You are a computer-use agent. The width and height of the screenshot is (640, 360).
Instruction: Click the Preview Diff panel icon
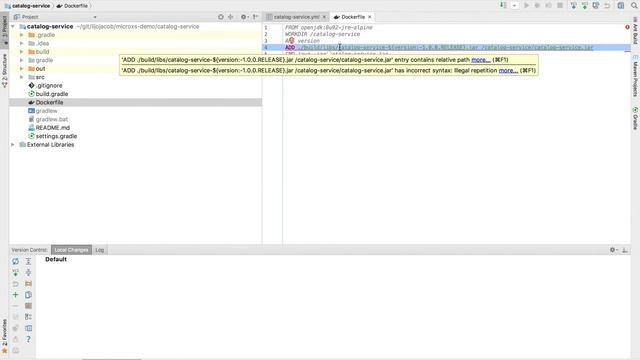pyautogui.click(x=28, y=328)
